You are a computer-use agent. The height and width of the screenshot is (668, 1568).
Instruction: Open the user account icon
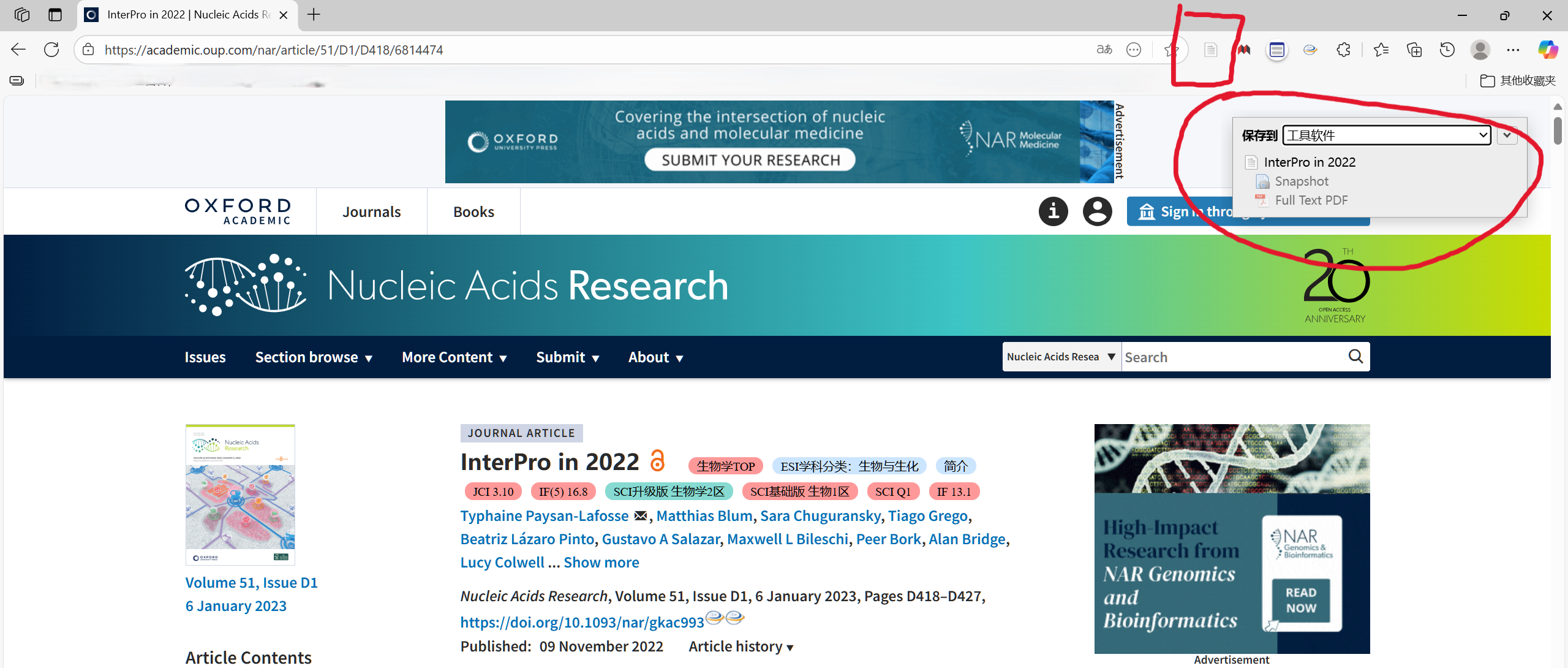(x=1098, y=211)
